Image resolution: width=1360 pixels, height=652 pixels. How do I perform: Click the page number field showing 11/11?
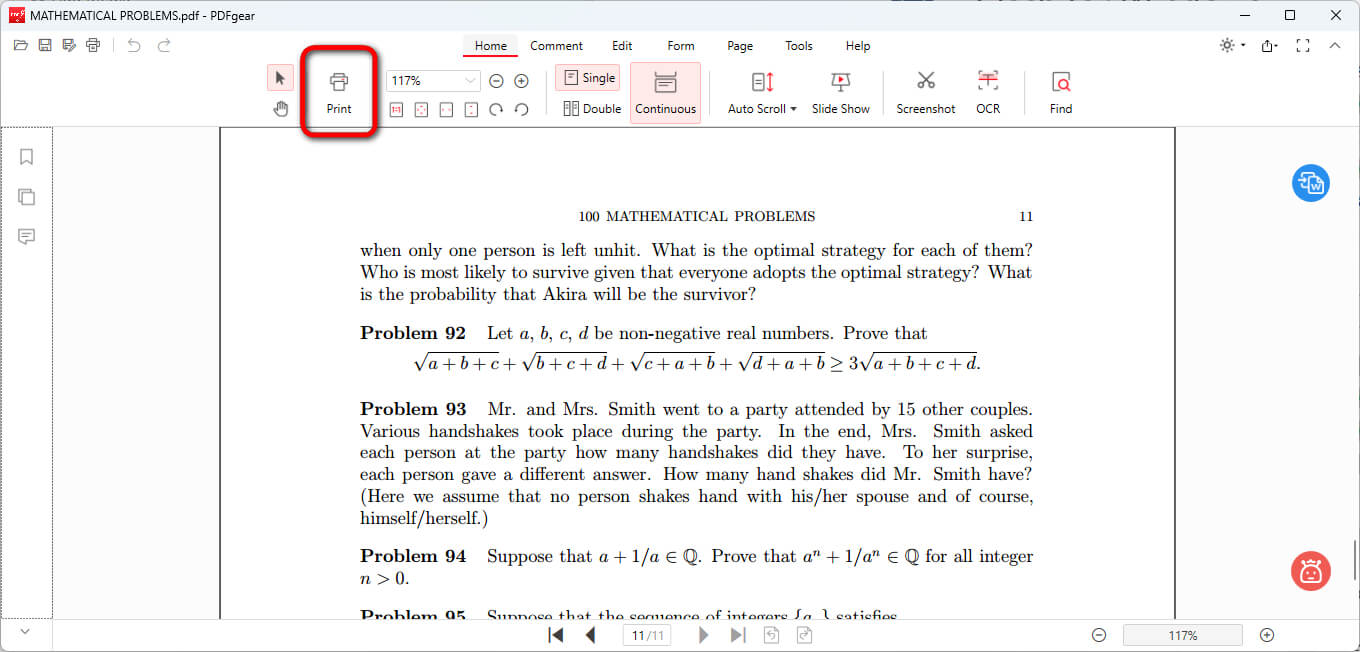tap(646, 636)
